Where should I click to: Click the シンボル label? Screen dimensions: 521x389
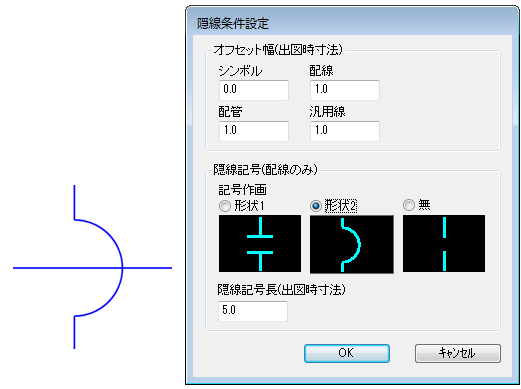click(240, 71)
